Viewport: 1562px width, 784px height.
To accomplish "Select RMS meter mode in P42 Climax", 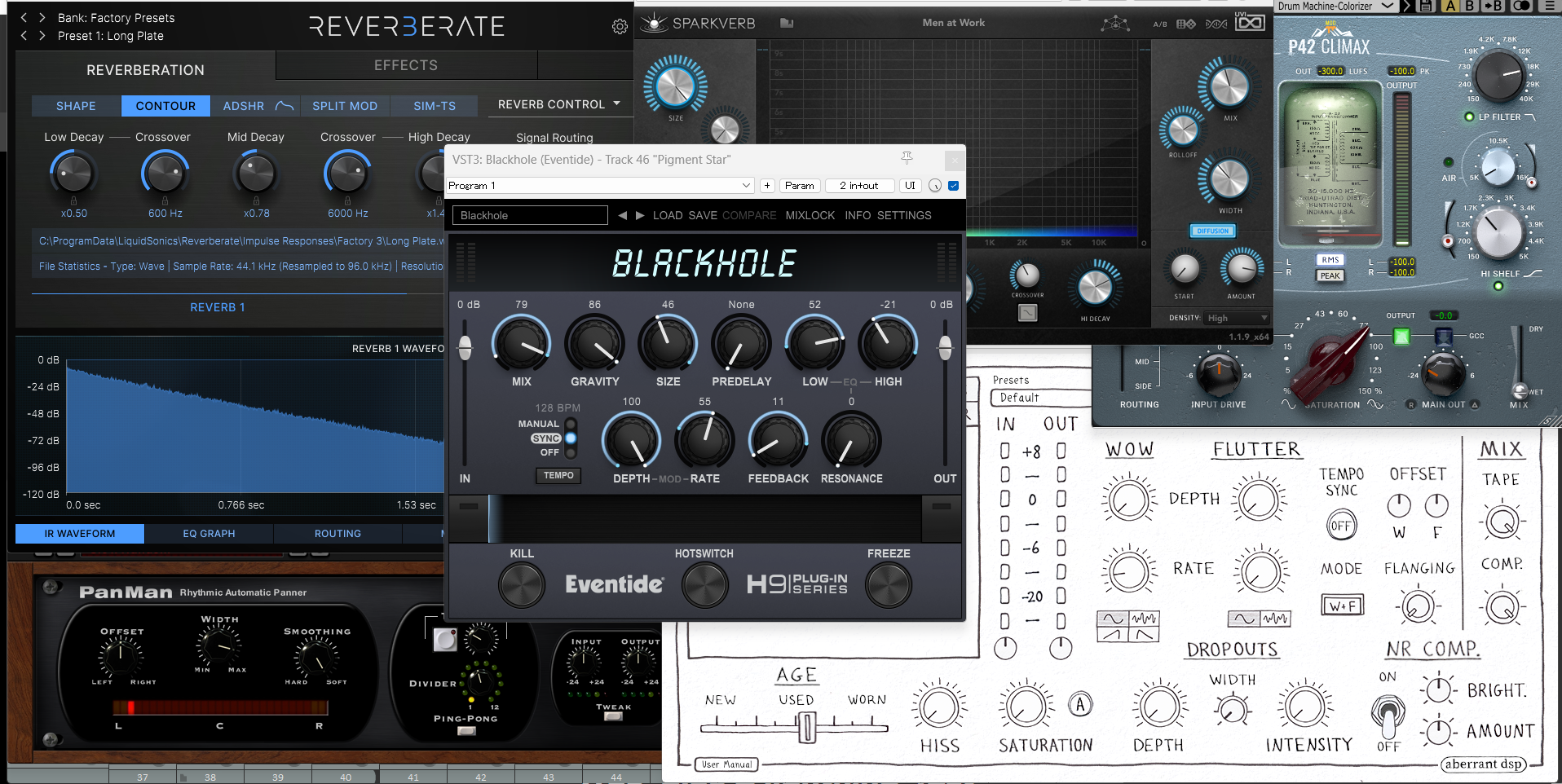I will coord(1330,260).
